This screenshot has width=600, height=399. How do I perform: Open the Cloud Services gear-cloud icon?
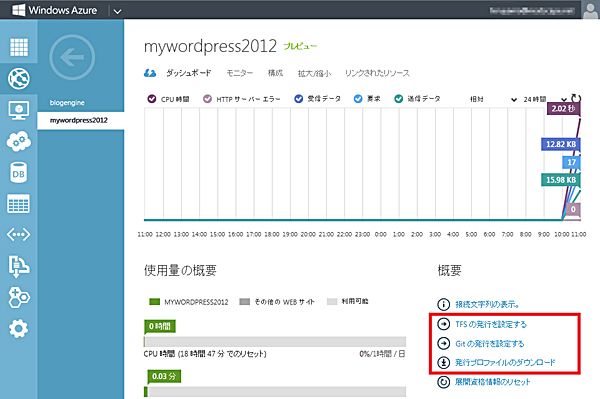(x=19, y=141)
